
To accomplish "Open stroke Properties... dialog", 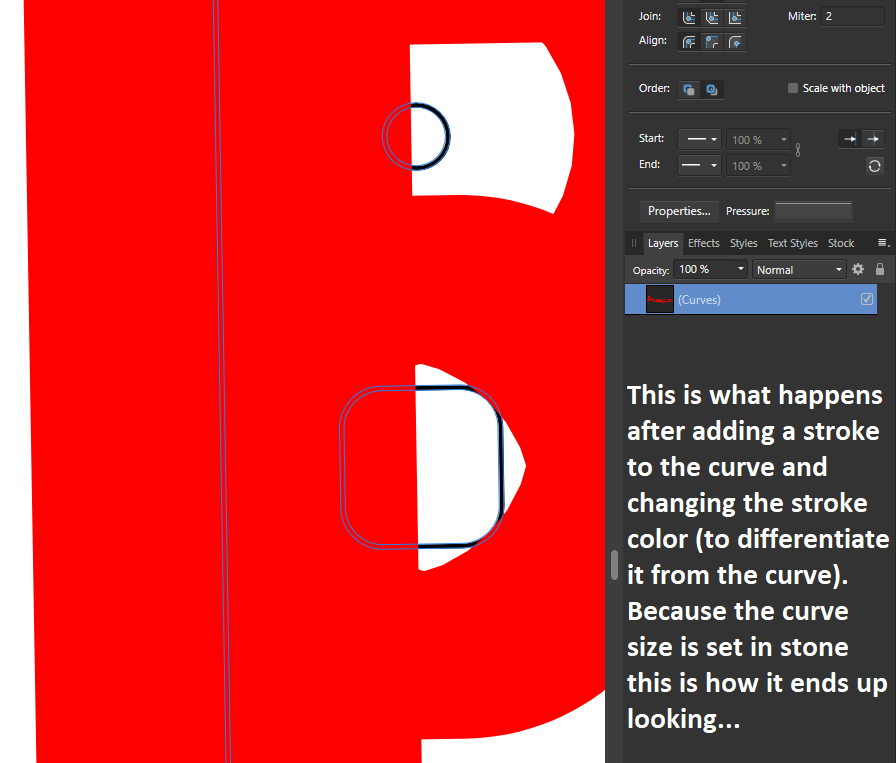I will tap(679, 211).
